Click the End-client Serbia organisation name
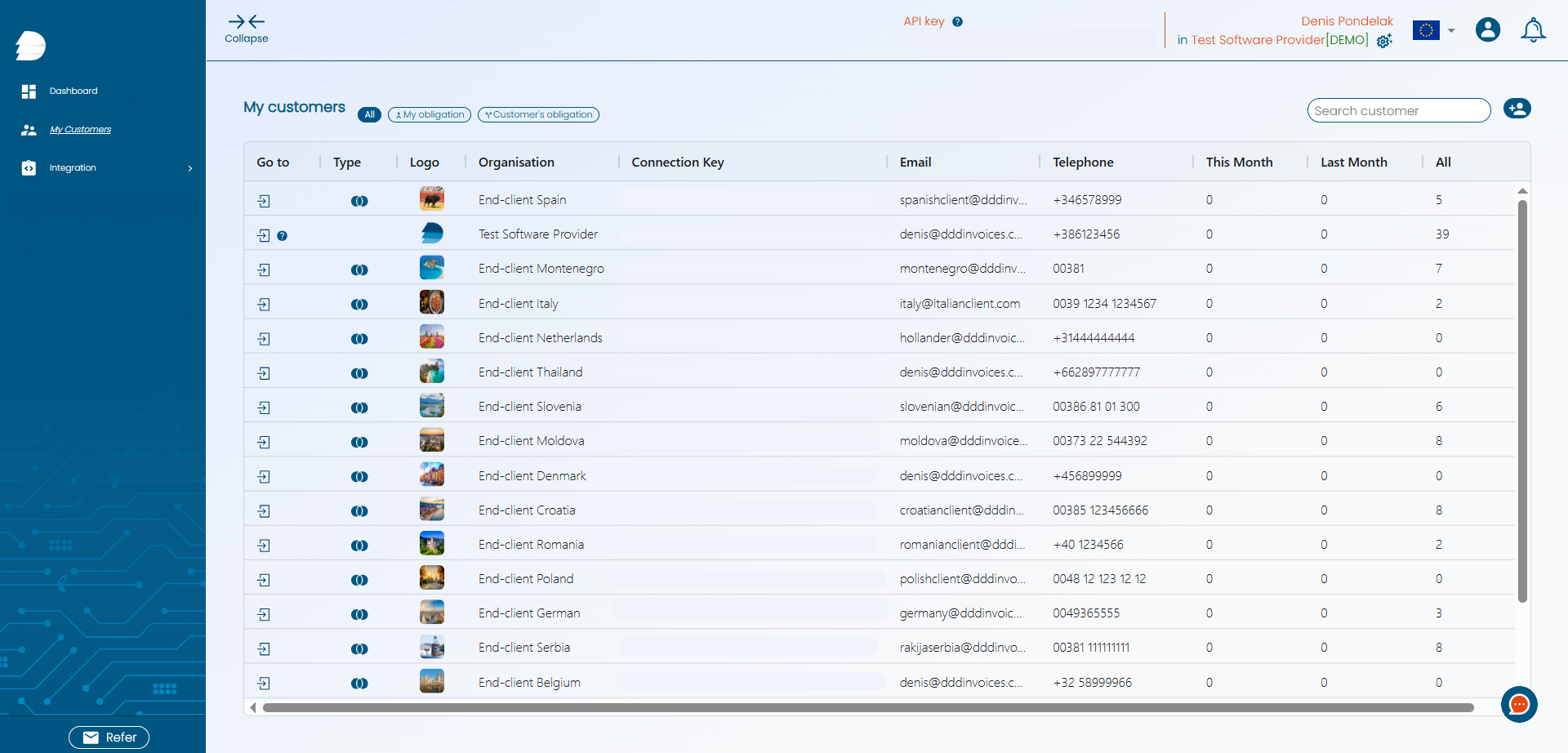The height and width of the screenshot is (753, 1568). click(x=524, y=648)
